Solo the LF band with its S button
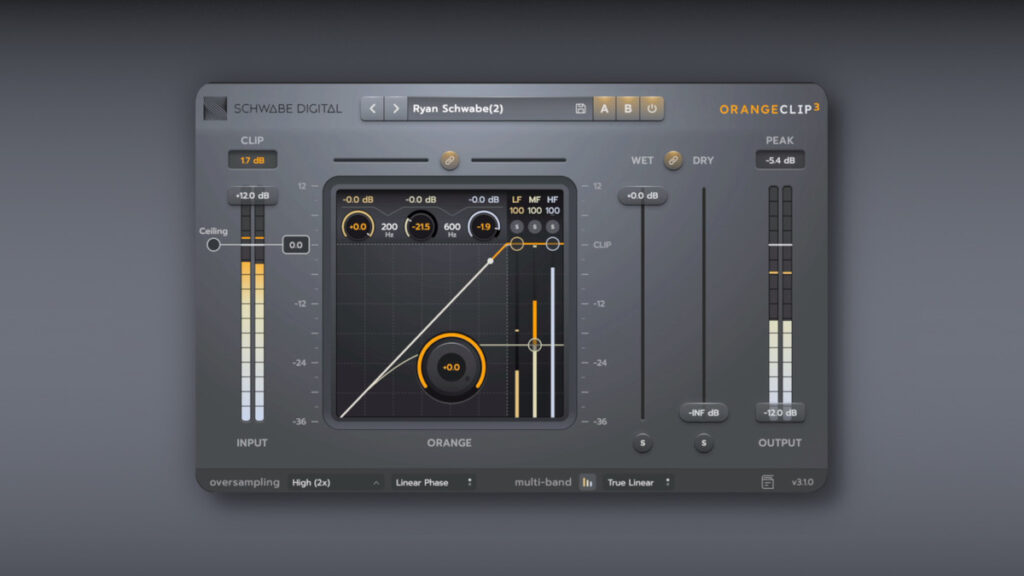The width and height of the screenshot is (1024, 576). [x=516, y=226]
